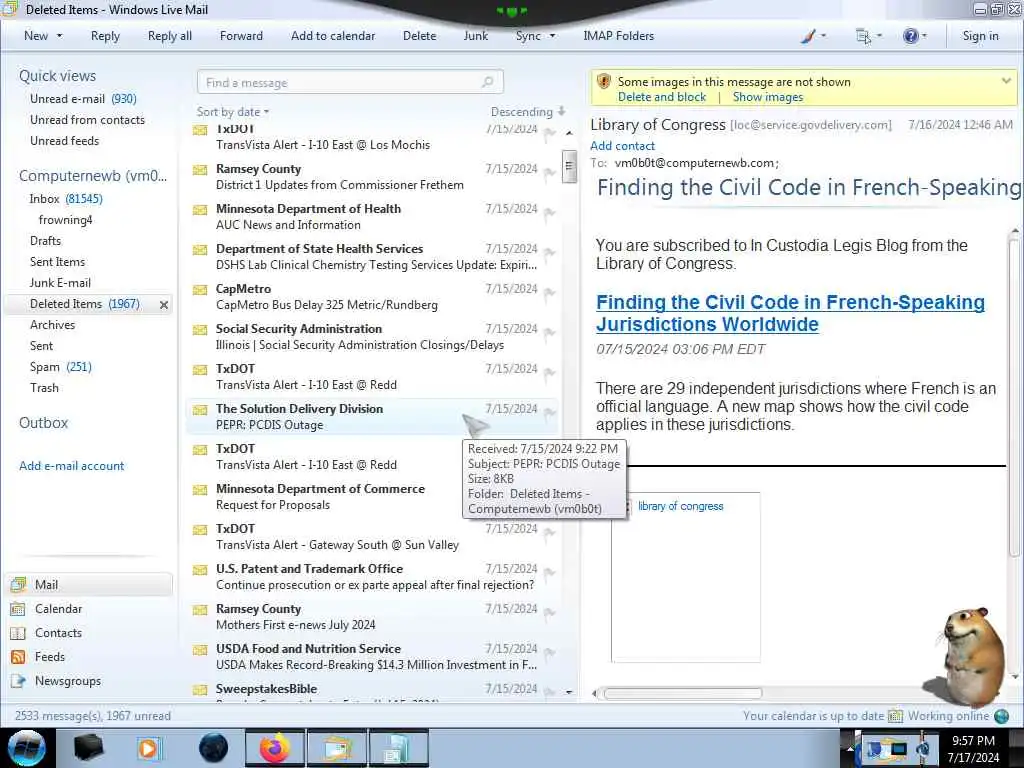This screenshot has height=768, width=1024.
Task: Click the reading pane horizontal scrollbar thumb
Action: pos(682,693)
